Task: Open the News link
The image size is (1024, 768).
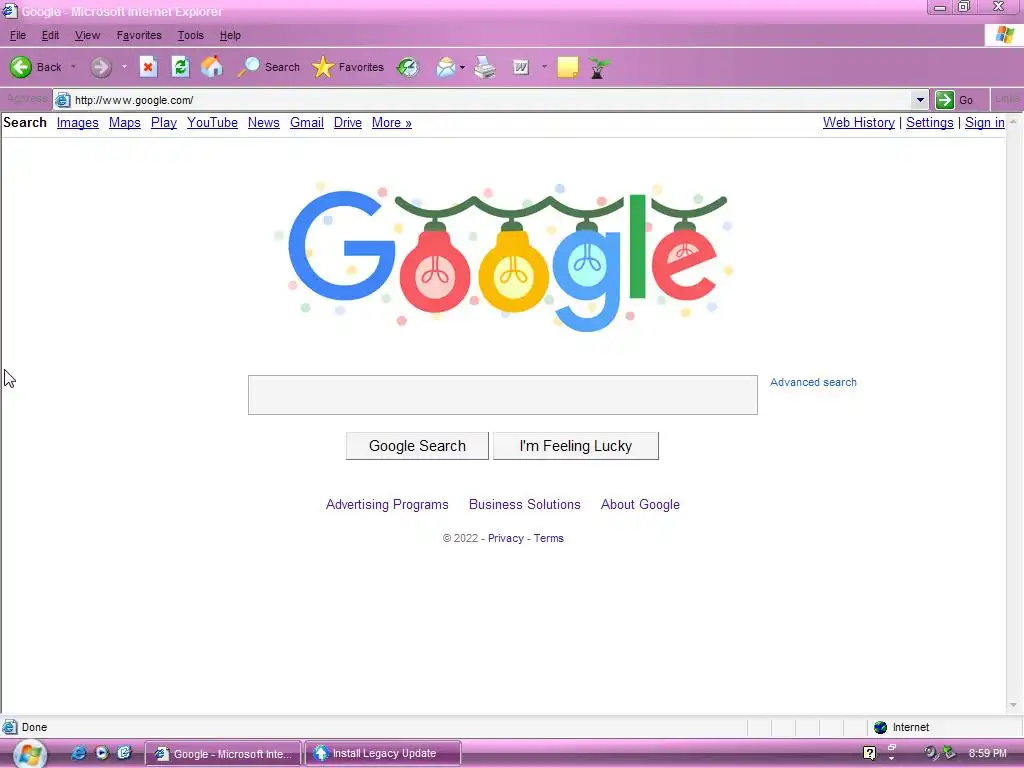Action: click(264, 123)
